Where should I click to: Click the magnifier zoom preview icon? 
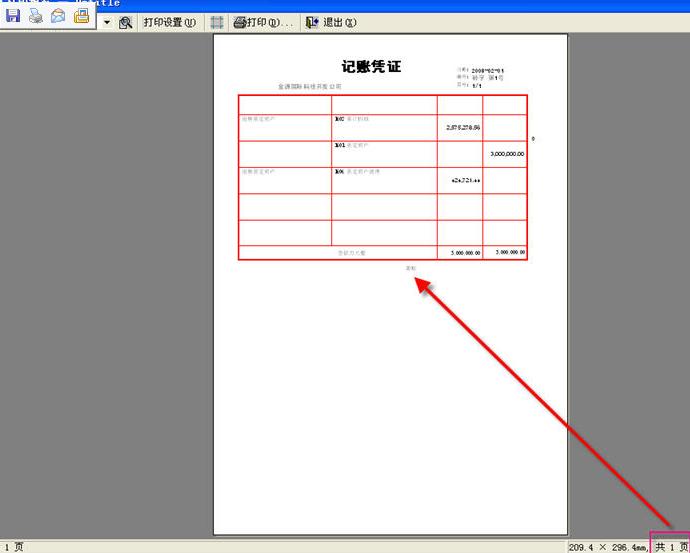(125, 22)
